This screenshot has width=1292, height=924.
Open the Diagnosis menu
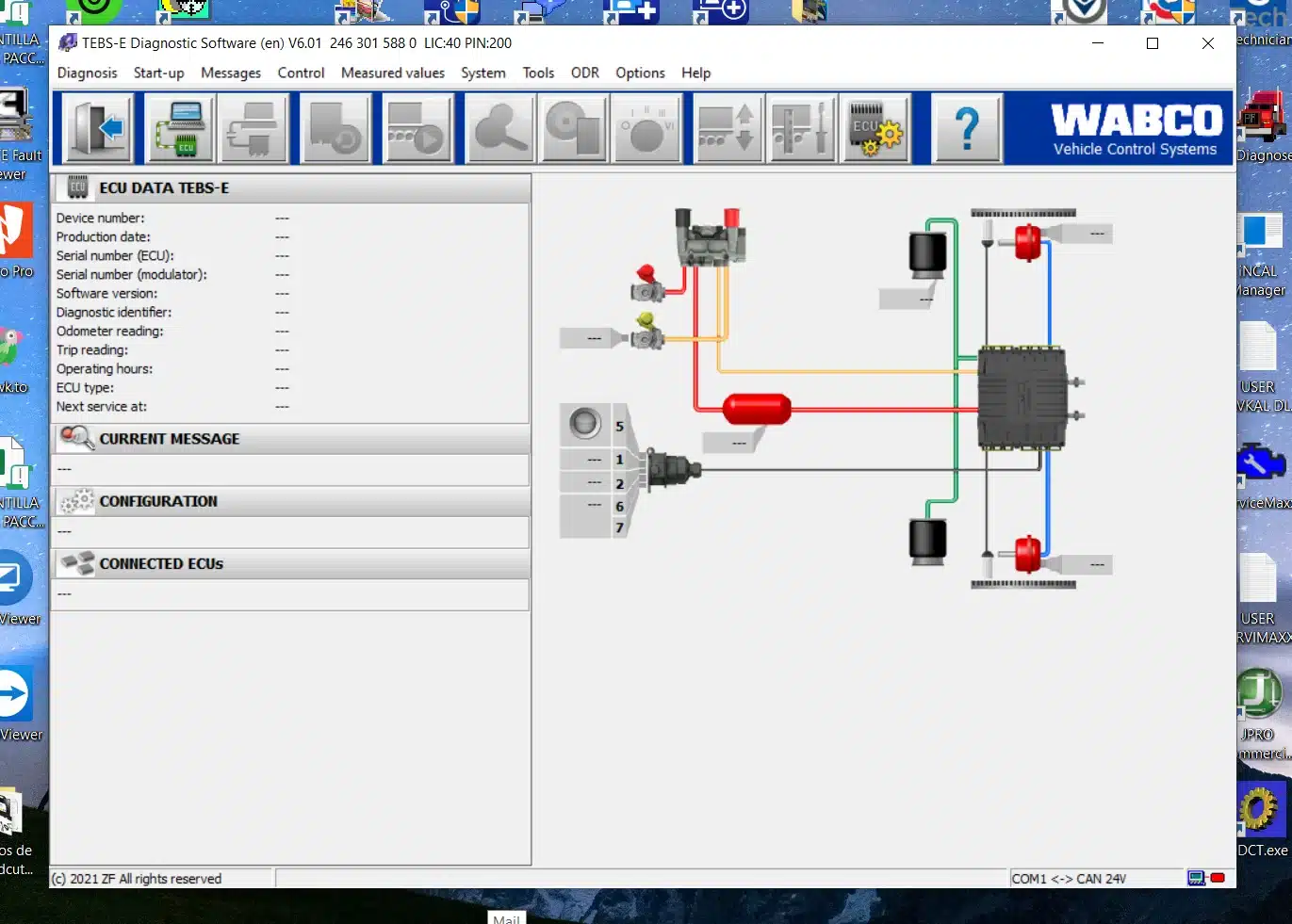[x=88, y=73]
